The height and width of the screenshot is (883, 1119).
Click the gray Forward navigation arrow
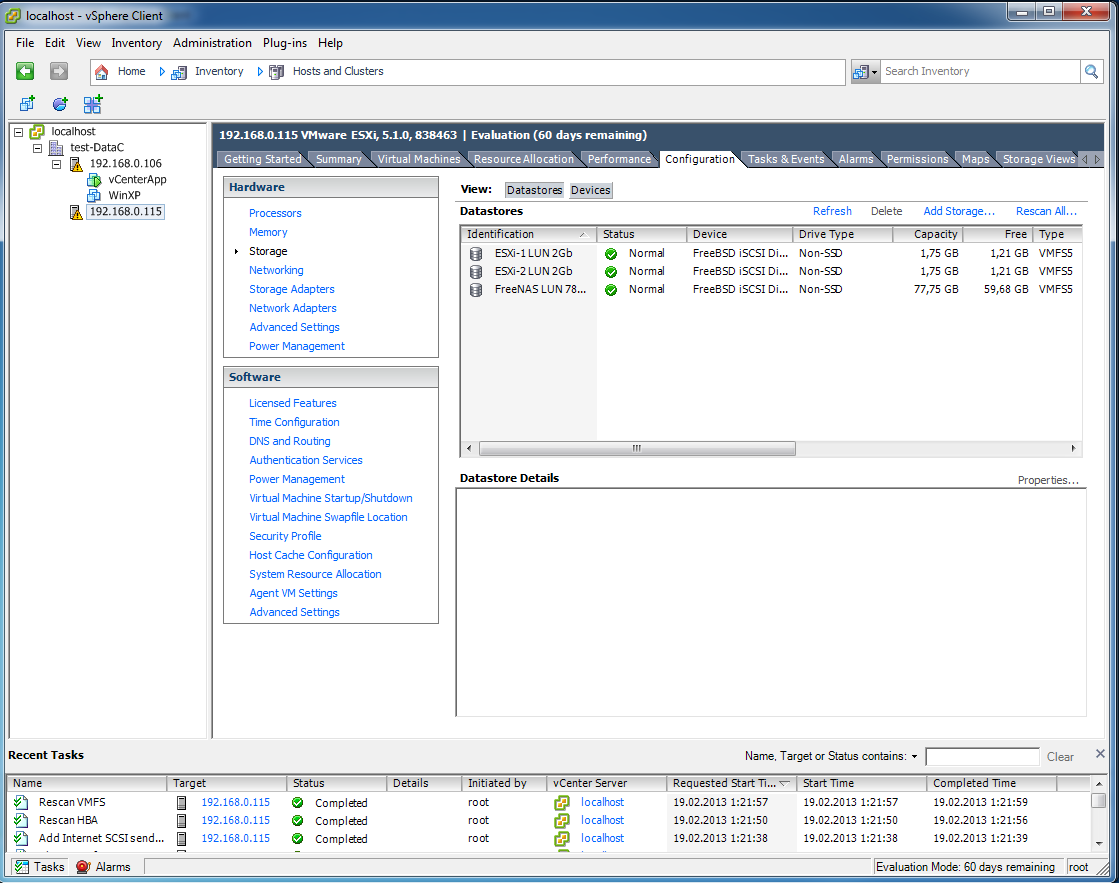point(59,71)
